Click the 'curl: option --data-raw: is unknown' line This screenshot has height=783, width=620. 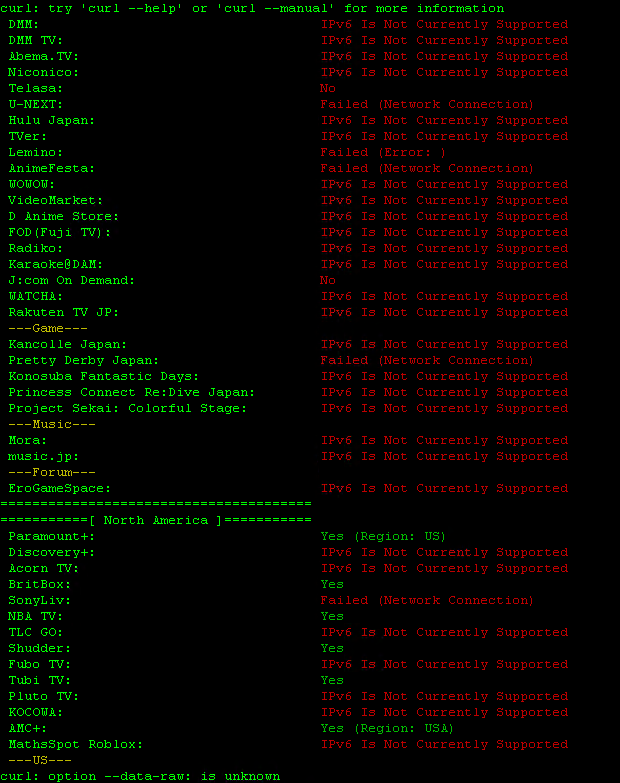coord(140,776)
